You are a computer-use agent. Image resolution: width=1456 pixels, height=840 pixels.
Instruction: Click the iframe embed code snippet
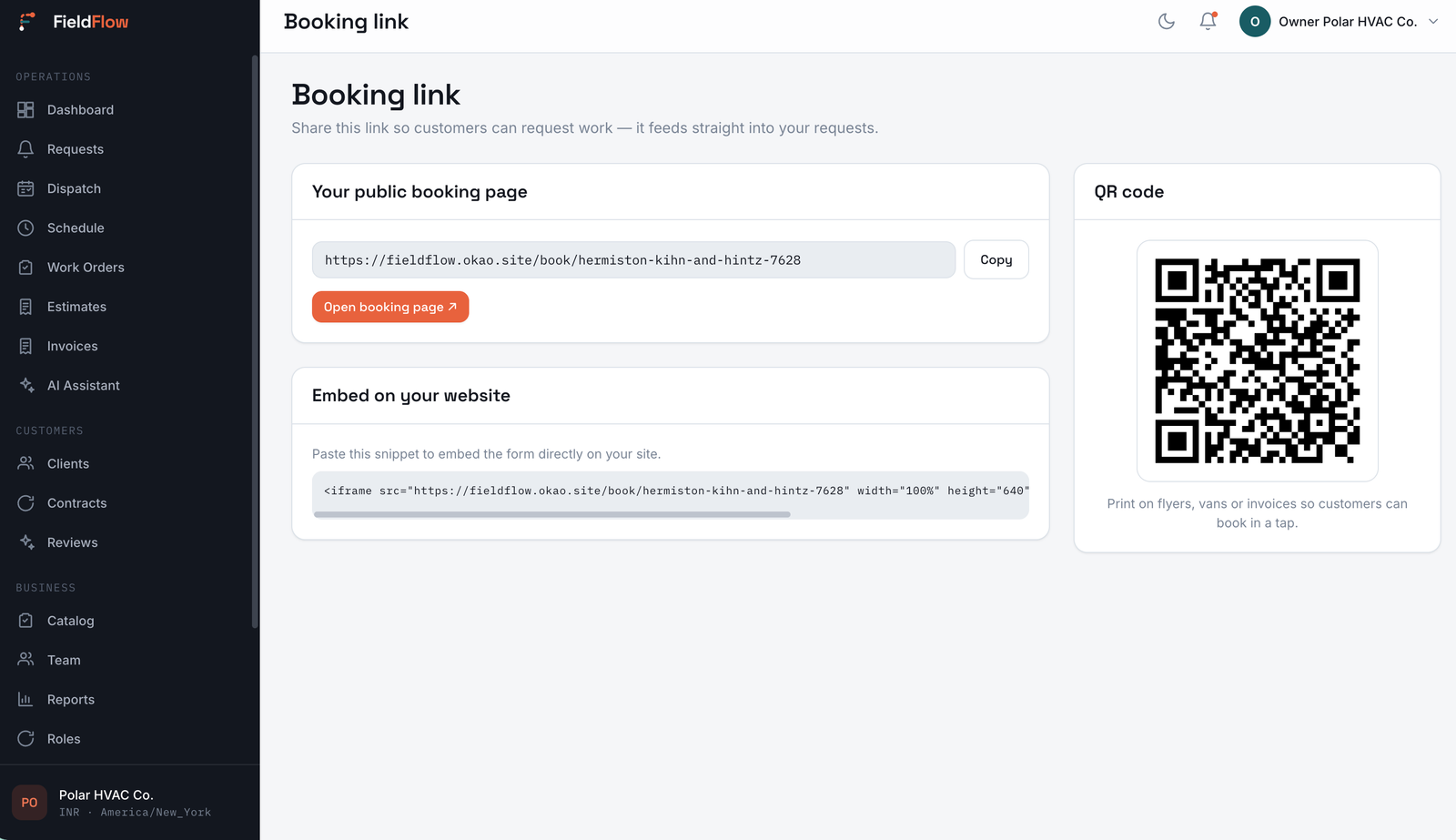pos(671,491)
